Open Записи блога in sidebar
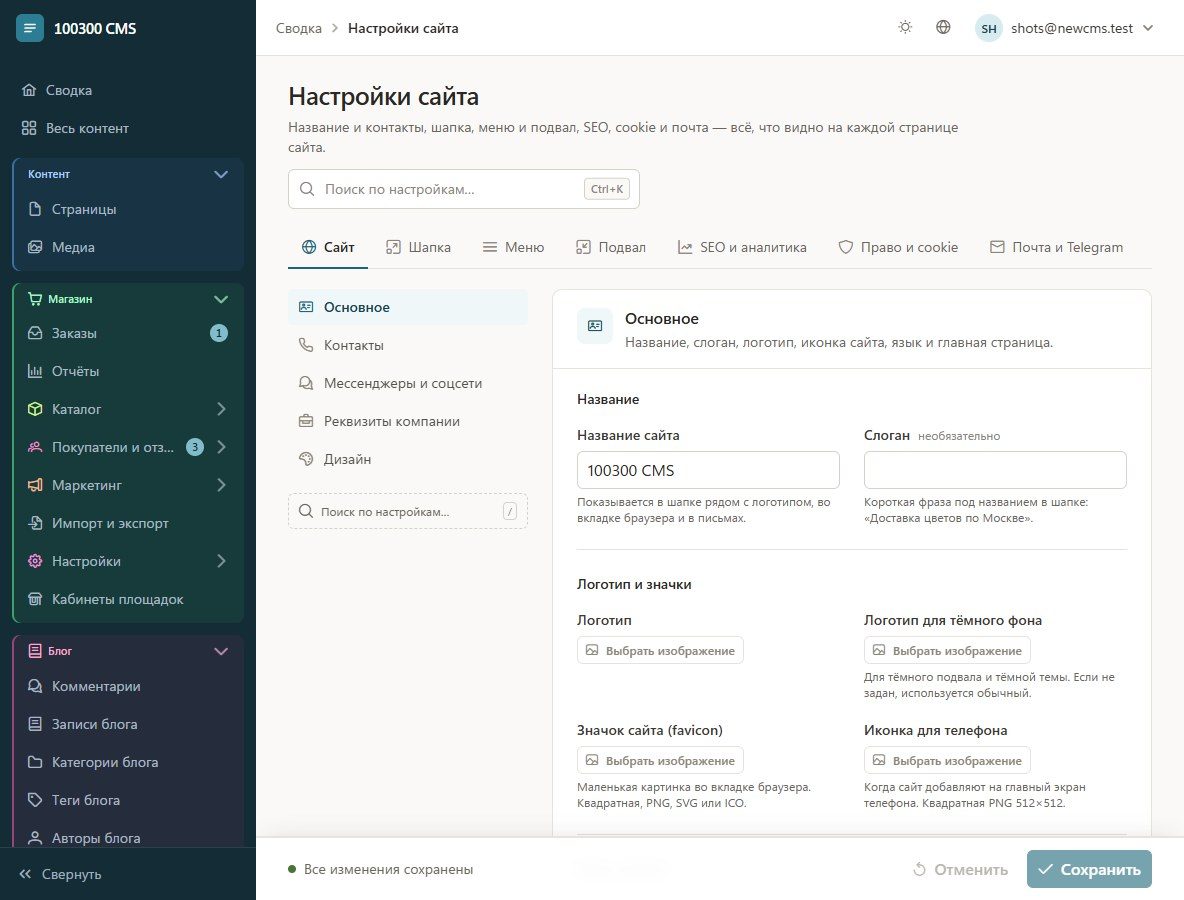Image resolution: width=1184 pixels, height=900 pixels. [x=128, y=724]
